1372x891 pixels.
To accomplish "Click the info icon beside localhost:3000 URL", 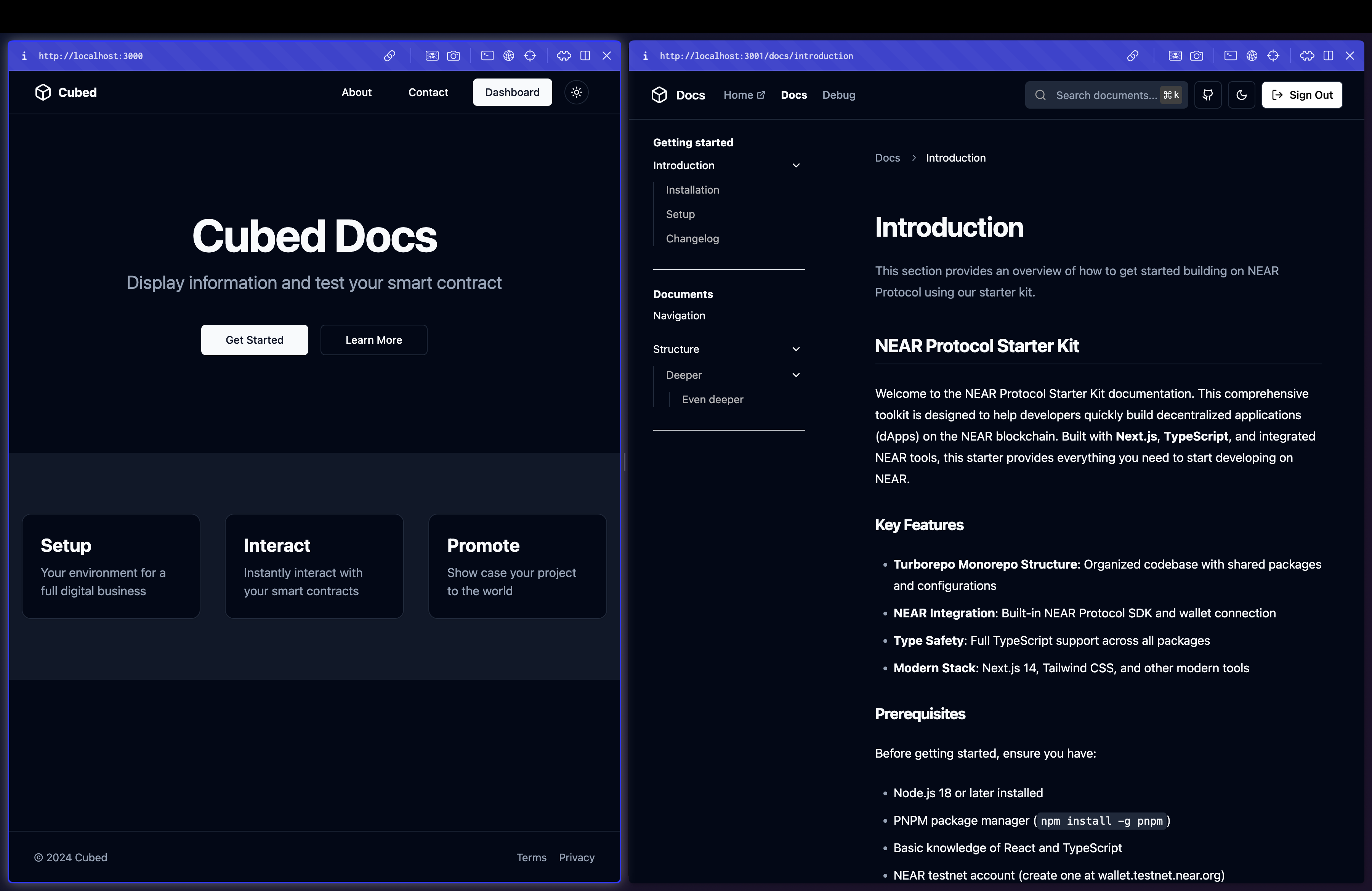I will pos(24,56).
